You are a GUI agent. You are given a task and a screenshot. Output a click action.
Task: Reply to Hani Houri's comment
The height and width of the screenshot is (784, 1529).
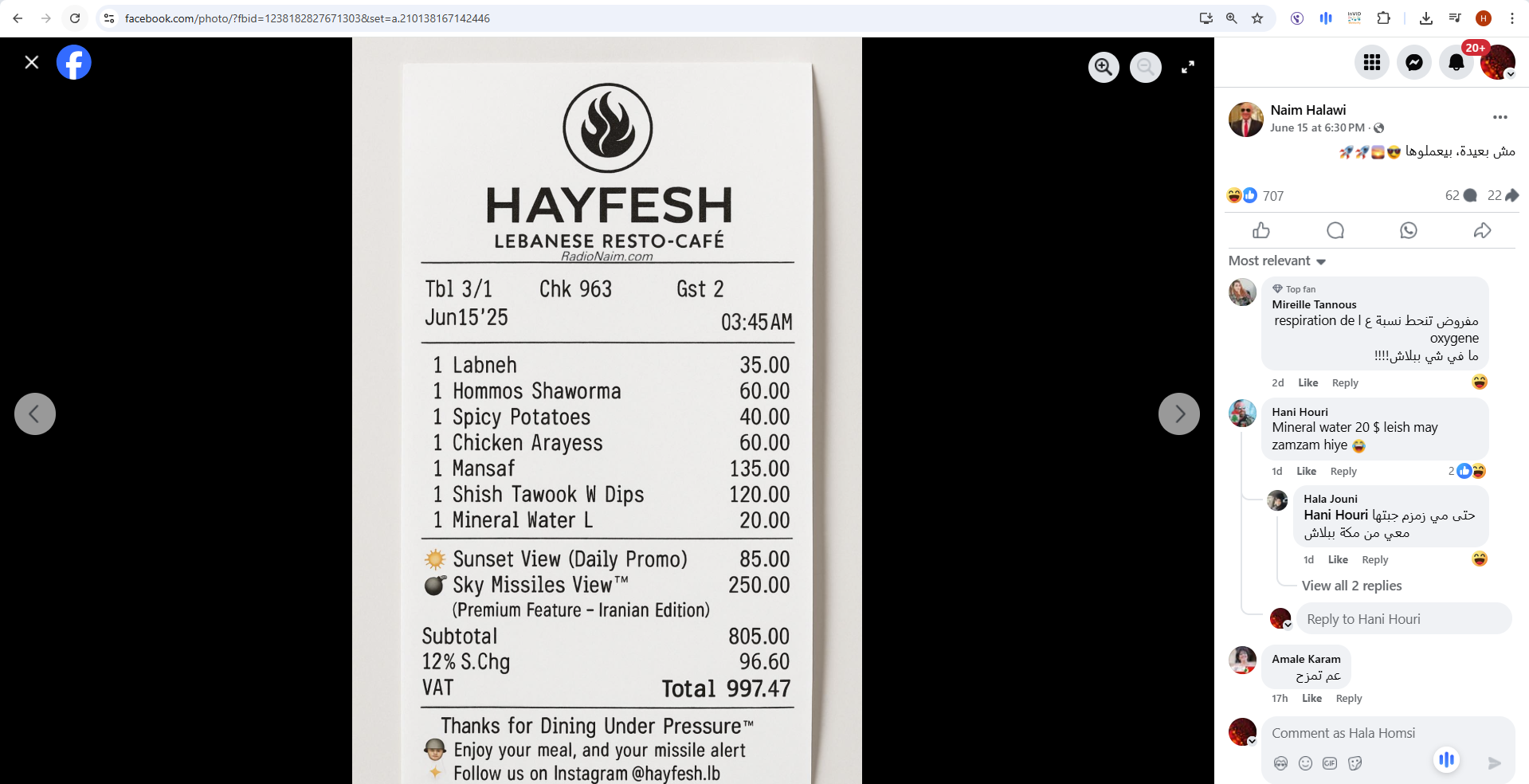1343,472
